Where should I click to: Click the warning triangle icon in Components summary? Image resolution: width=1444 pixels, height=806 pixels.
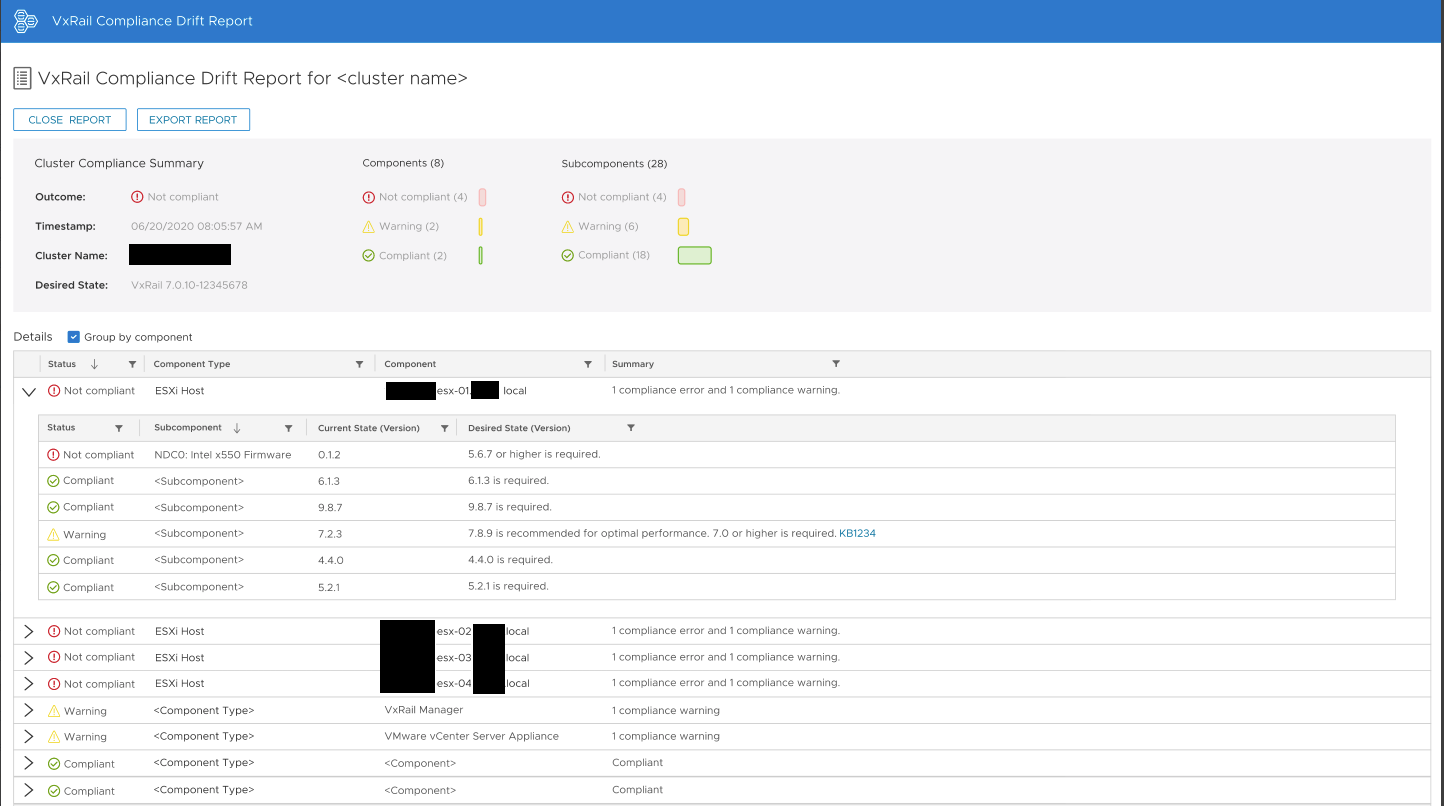[368, 226]
